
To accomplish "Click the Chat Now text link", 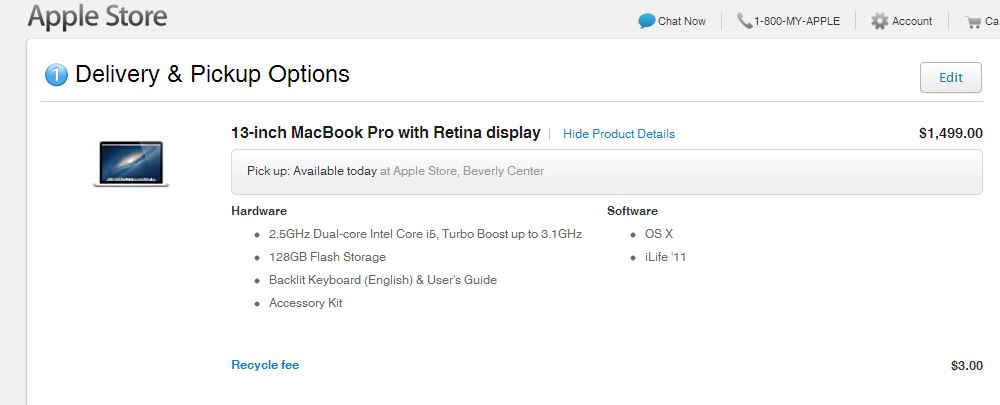I will pyautogui.click(x=682, y=21).
